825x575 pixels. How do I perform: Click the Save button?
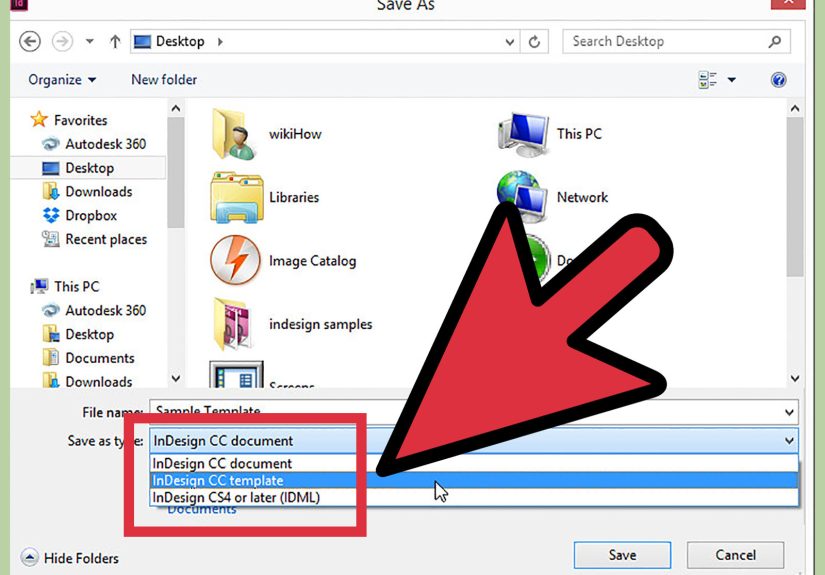tap(622, 555)
